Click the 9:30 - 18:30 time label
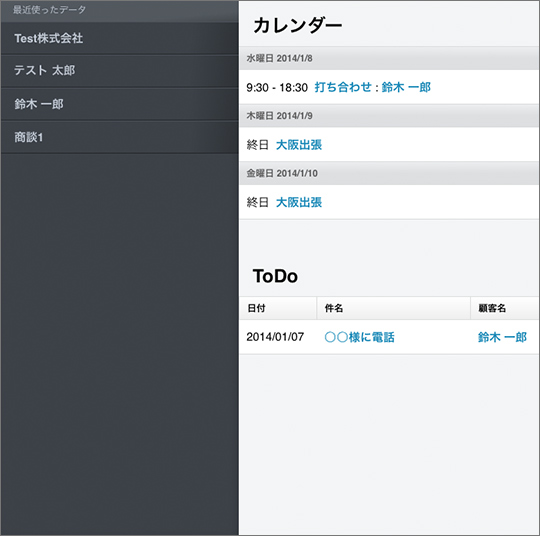Viewport: 540px width, 536px height. click(x=277, y=87)
